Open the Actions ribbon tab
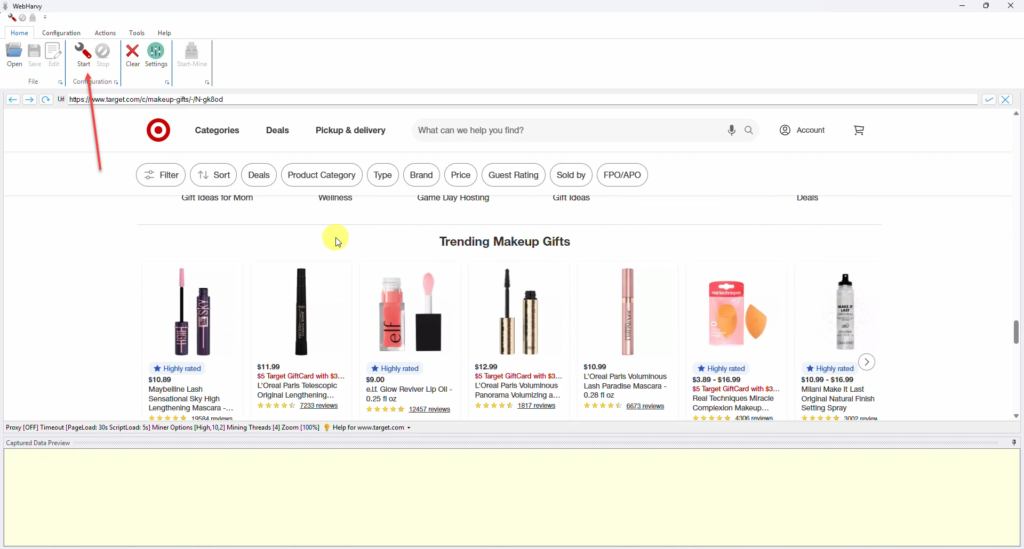The width and height of the screenshot is (1024, 549). [x=105, y=33]
